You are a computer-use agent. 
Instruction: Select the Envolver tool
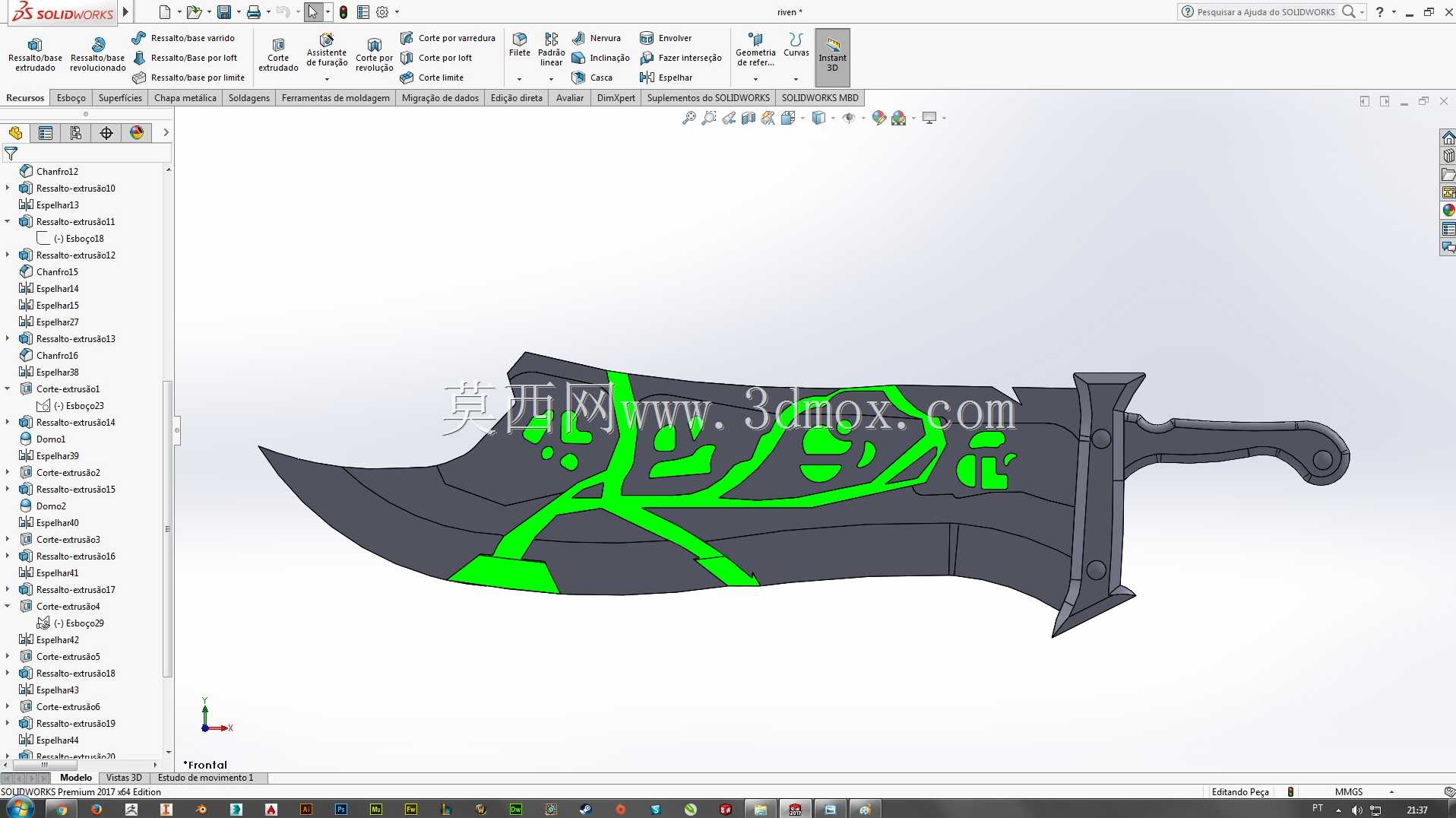pyautogui.click(x=666, y=38)
